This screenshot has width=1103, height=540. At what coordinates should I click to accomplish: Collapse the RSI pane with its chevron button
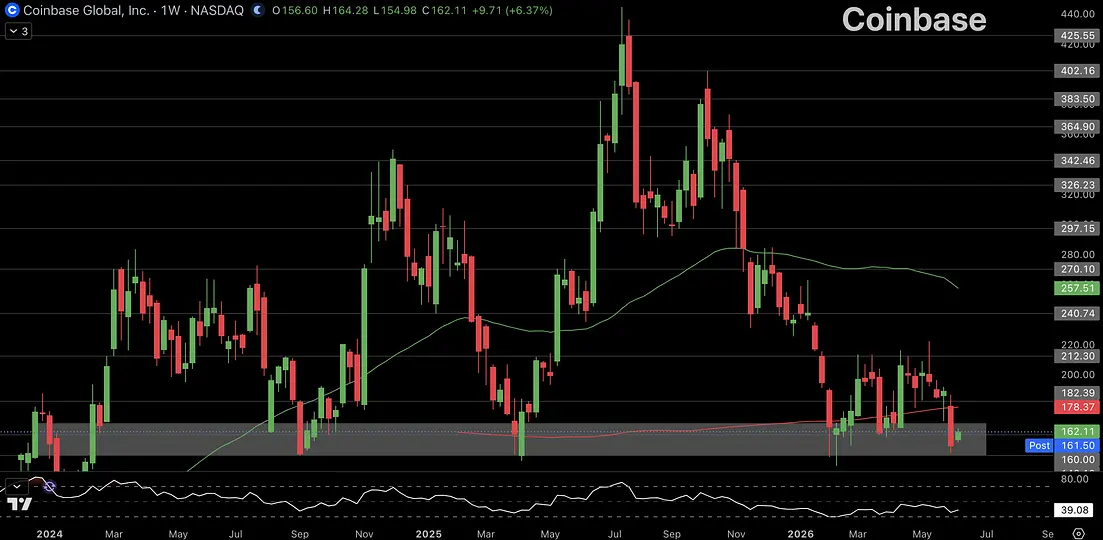(x=17, y=486)
